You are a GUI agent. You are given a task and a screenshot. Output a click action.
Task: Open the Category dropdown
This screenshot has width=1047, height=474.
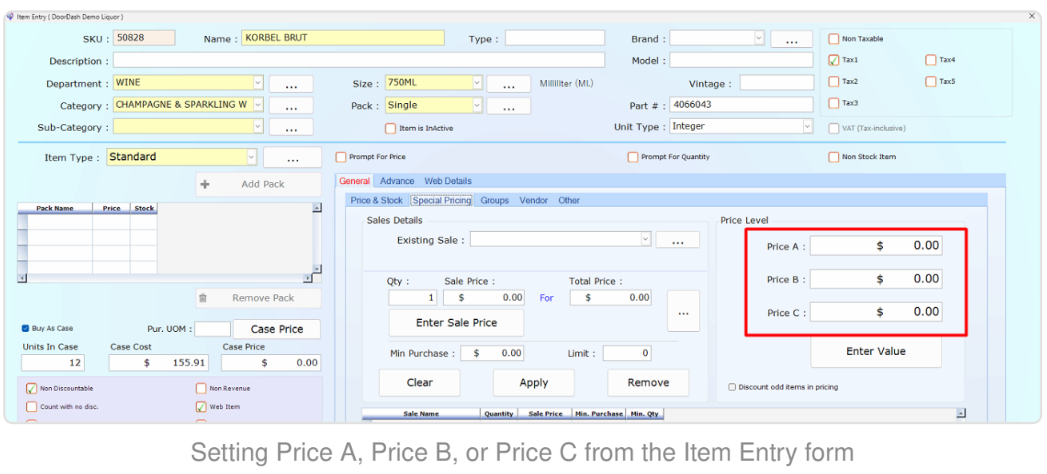click(x=258, y=105)
